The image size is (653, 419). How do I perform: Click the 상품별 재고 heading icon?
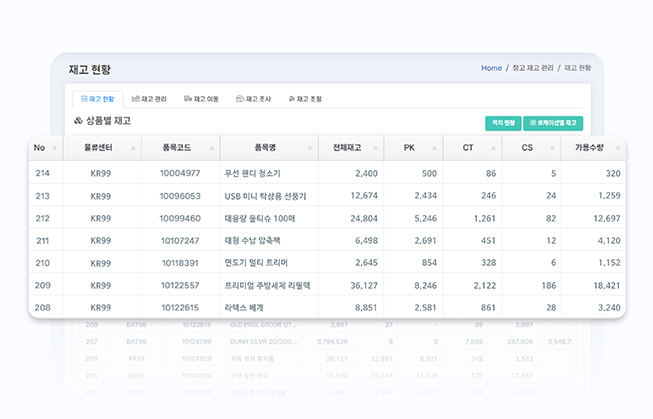(78, 121)
